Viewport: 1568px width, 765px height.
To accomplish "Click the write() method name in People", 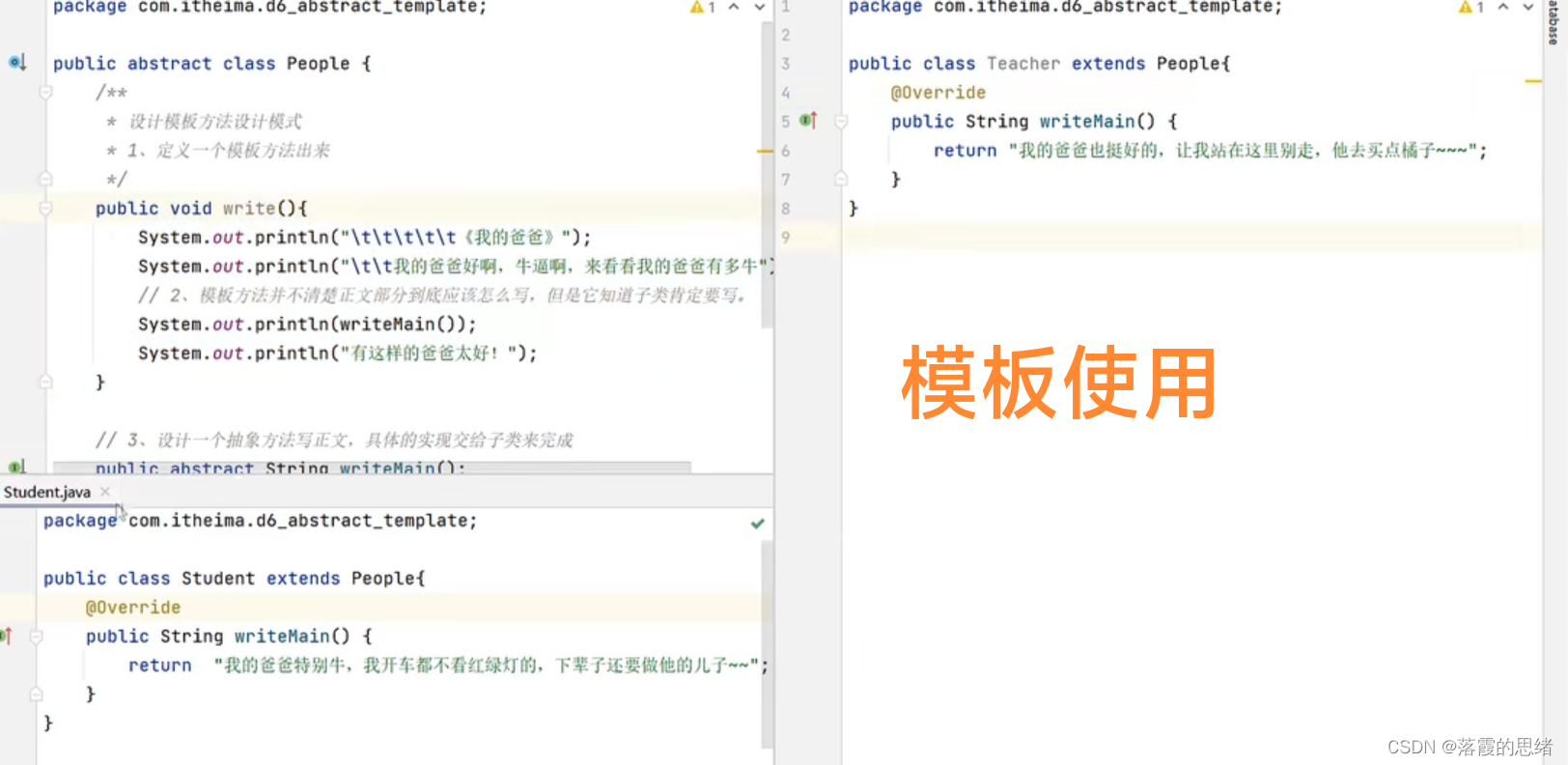I will coord(249,209).
